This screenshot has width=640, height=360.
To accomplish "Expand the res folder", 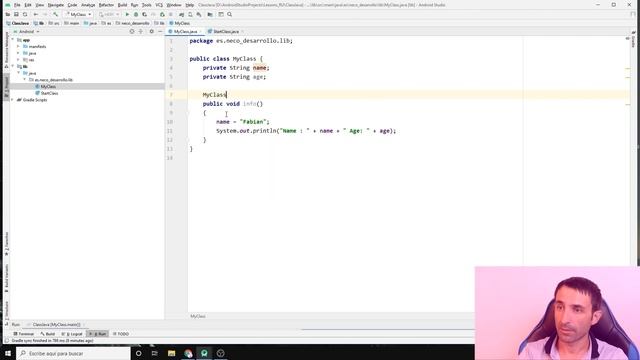I will coord(18,60).
